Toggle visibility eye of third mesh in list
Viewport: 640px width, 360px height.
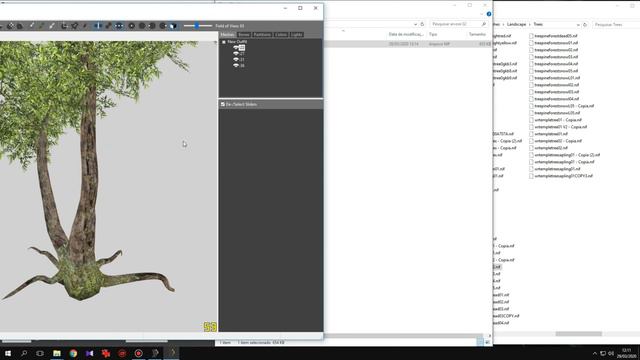(236, 60)
